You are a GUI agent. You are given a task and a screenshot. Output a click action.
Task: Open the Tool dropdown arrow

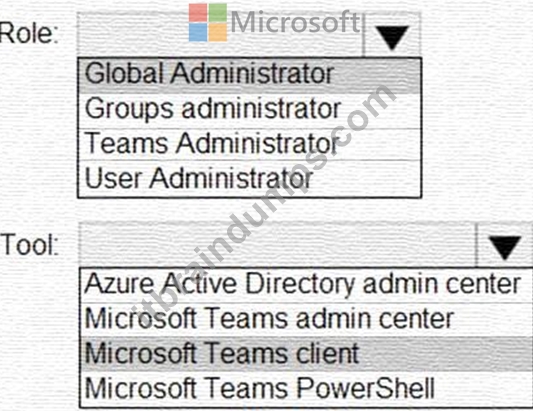tap(504, 245)
